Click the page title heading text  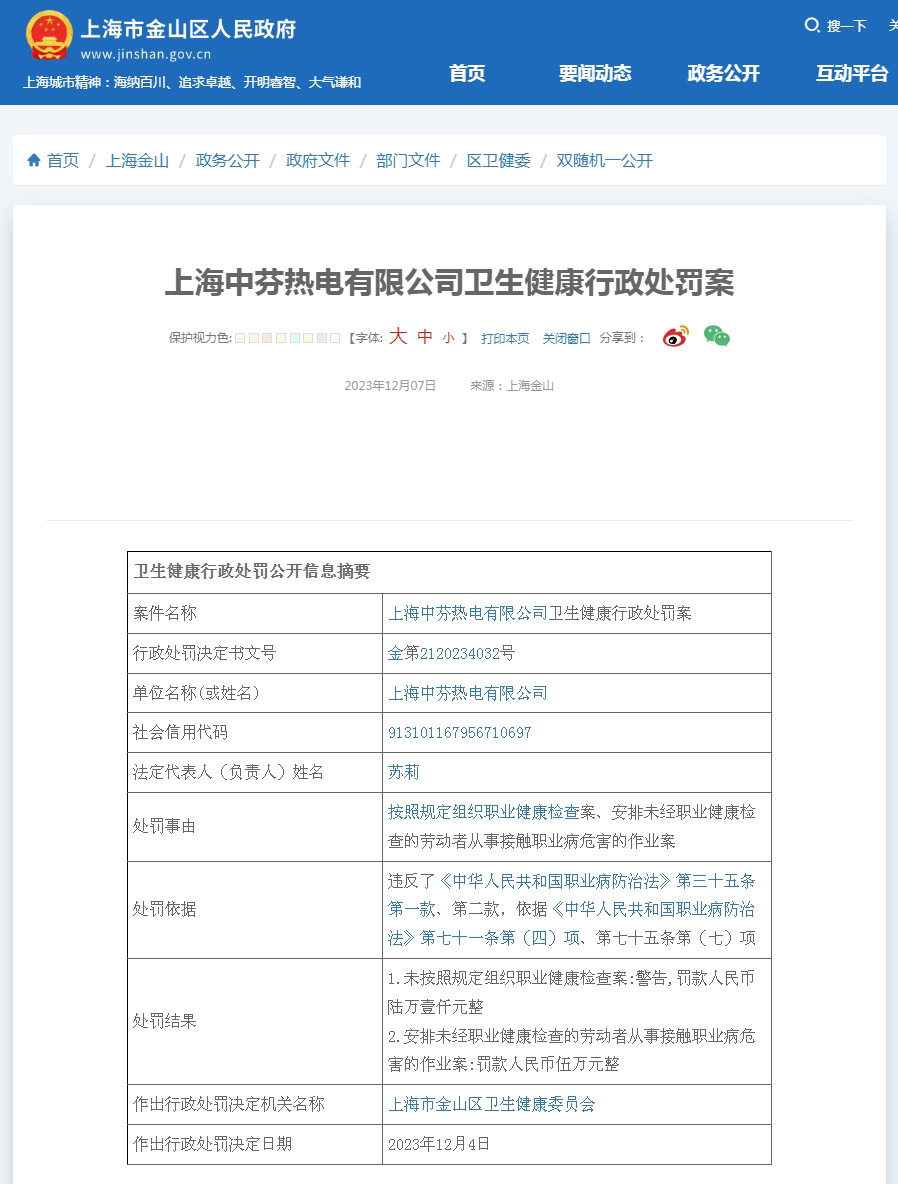click(x=449, y=282)
